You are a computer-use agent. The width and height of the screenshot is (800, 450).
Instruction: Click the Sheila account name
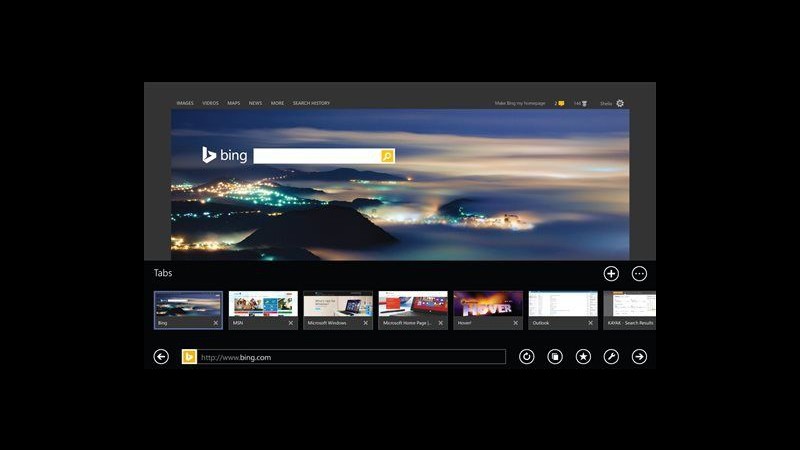(606, 104)
